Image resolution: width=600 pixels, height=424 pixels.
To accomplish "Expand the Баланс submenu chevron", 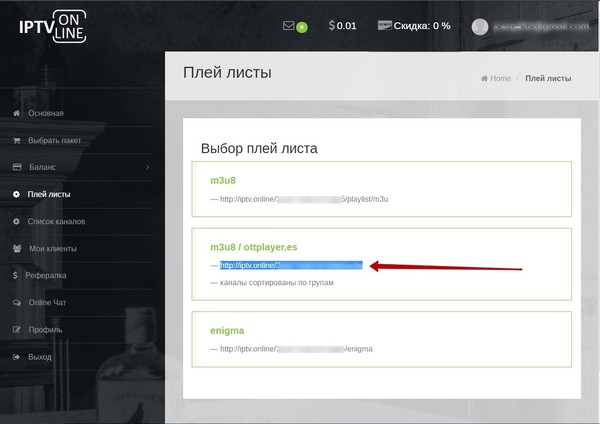I will coord(148,167).
